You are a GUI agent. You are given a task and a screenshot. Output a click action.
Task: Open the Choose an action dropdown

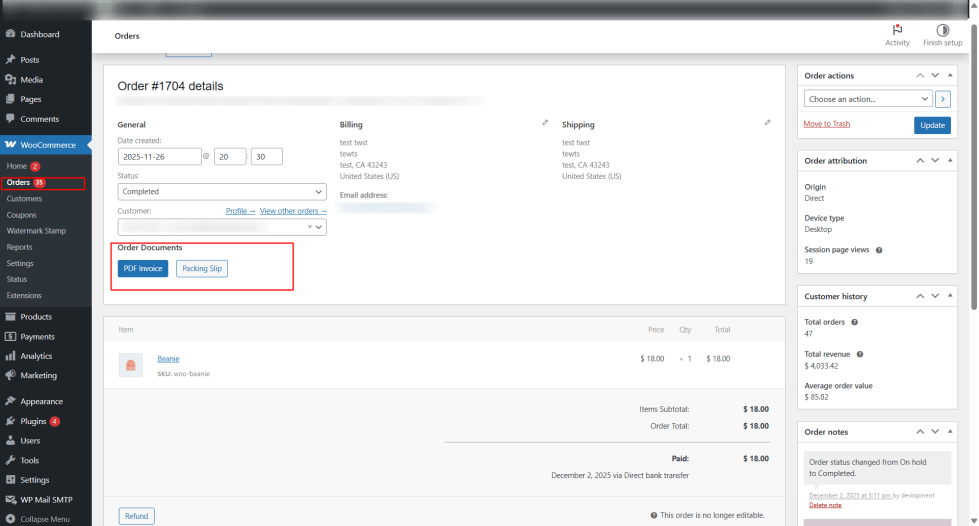pyautogui.click(x=868, y=99)
